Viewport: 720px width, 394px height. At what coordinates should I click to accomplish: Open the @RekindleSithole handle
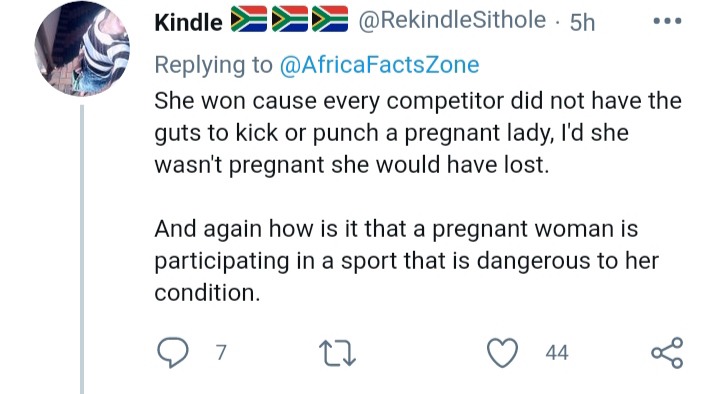[452, 20]
